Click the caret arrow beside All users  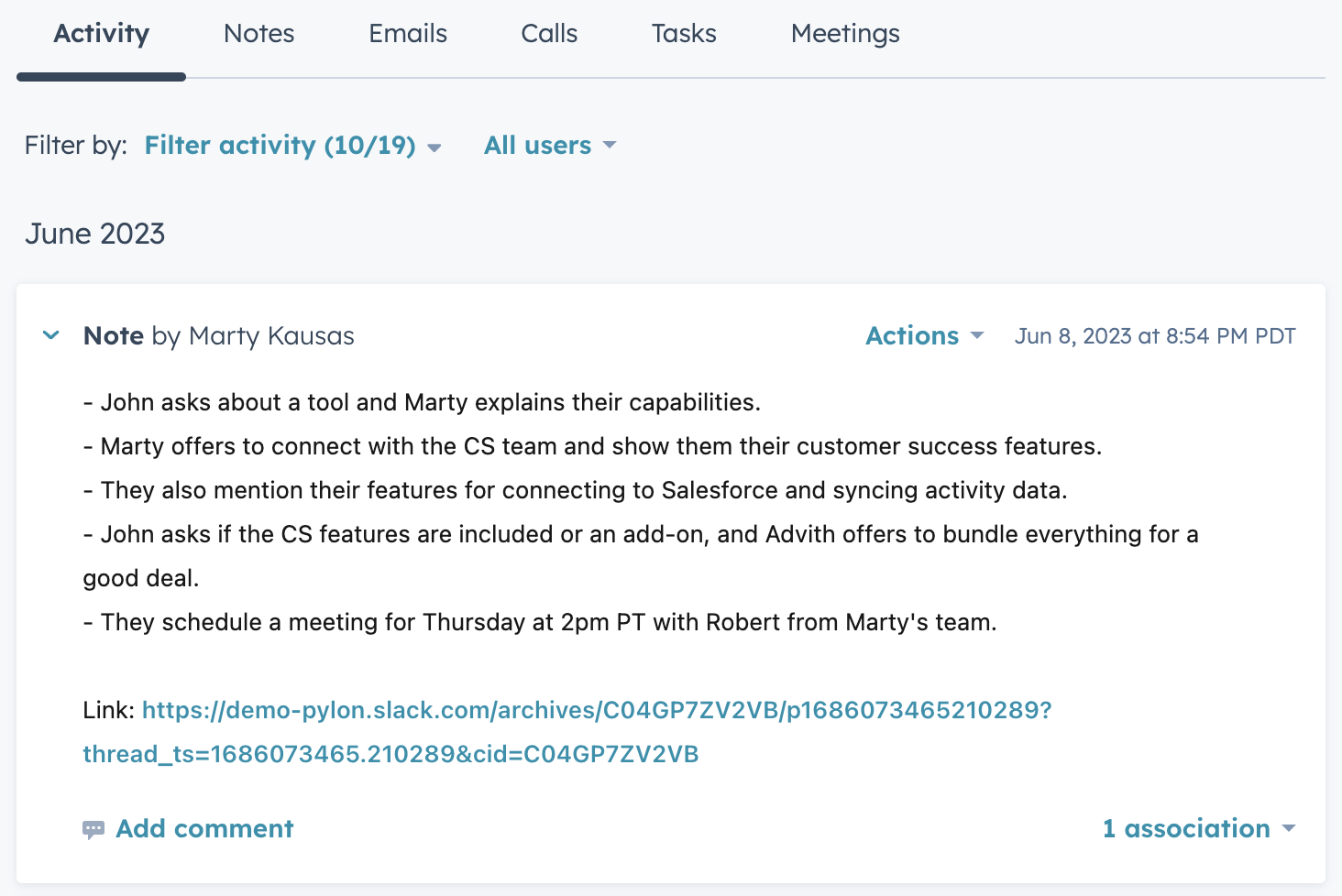610,146
